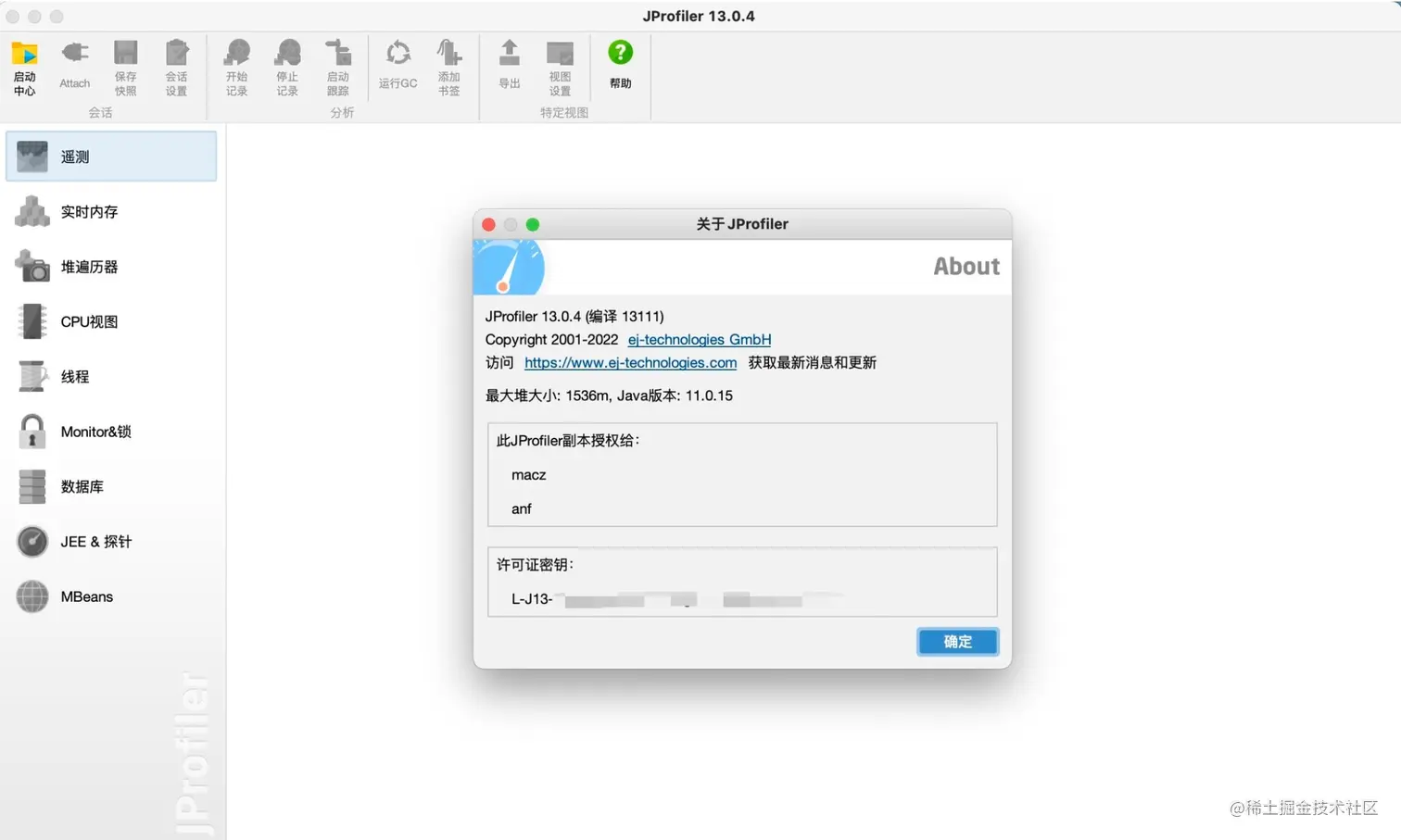Click version text 'JProfiler 13.0.4 (编译 13111)'

click(574, 317)
